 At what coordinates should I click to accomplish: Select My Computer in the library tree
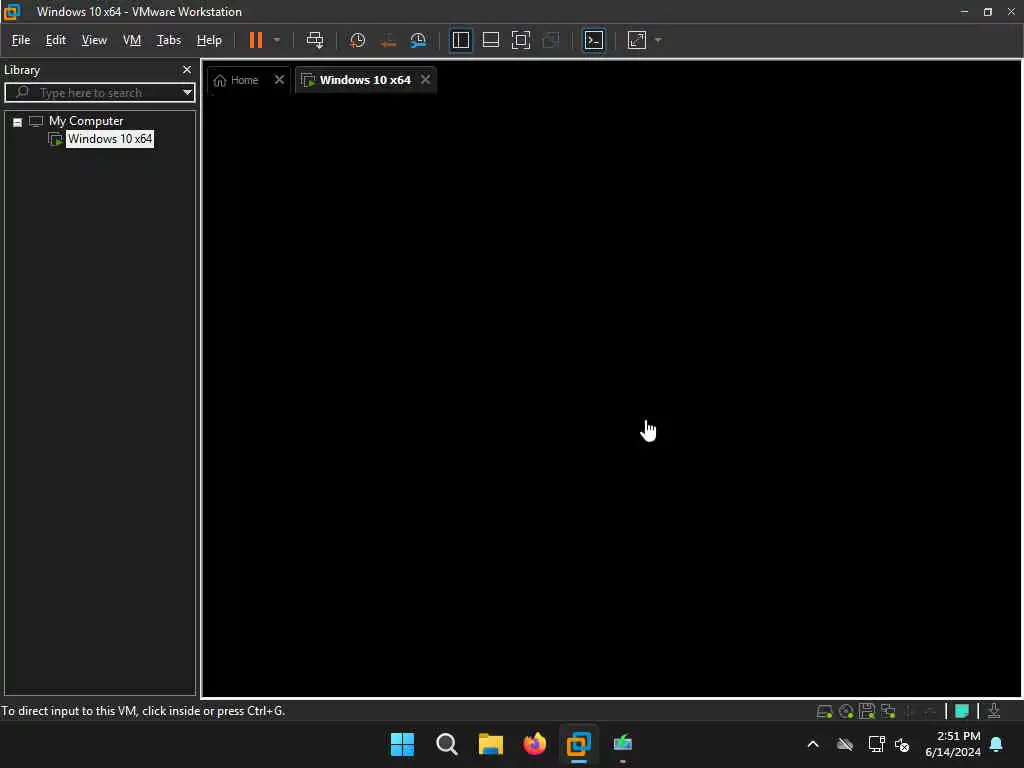click(86, 121)
